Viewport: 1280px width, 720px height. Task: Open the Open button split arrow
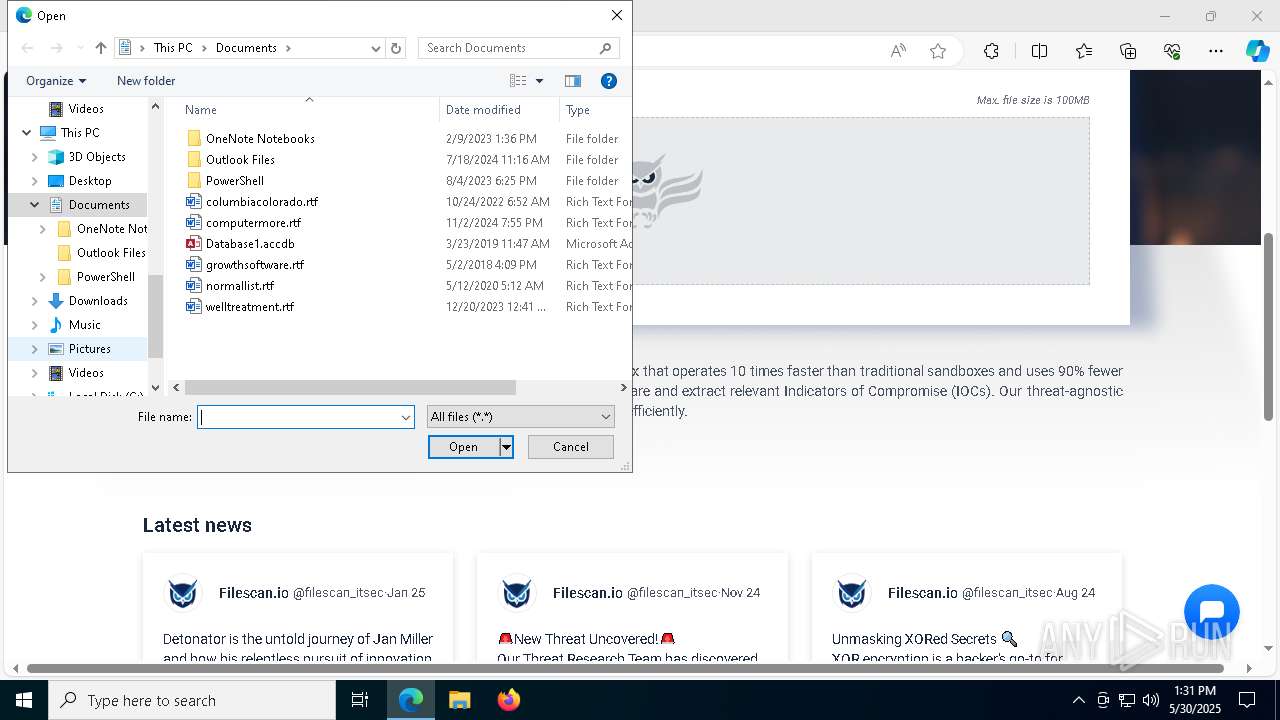pyautogui.click(x=506, y=447)
